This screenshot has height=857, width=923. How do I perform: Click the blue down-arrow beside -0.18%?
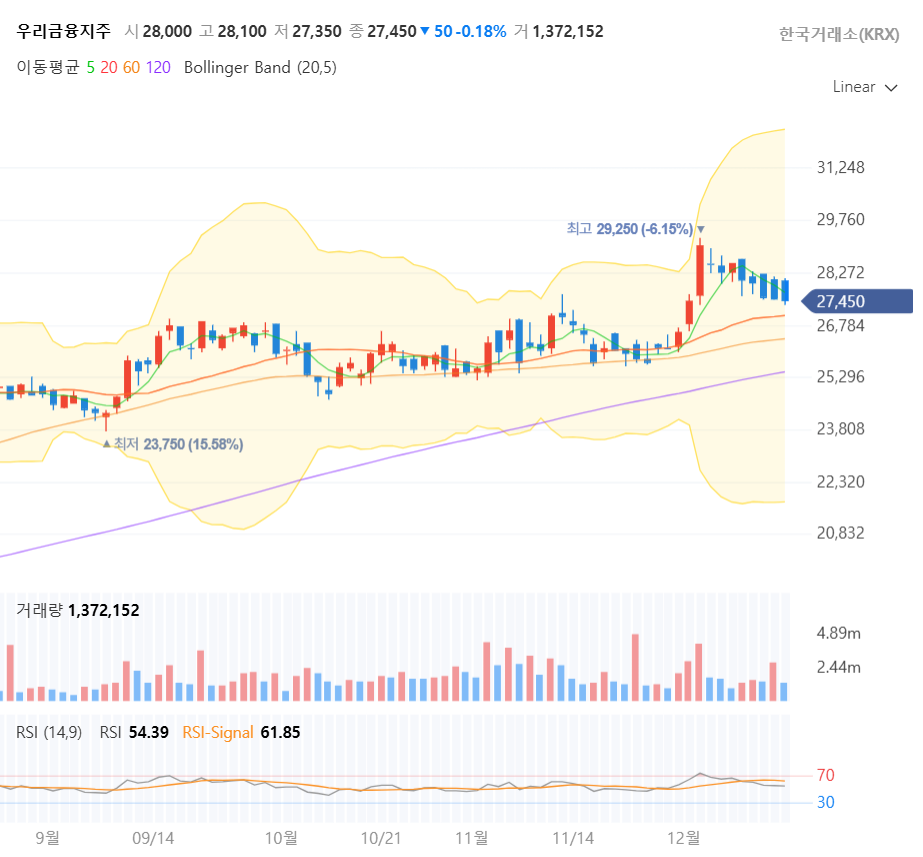click(x=426, y=31)
